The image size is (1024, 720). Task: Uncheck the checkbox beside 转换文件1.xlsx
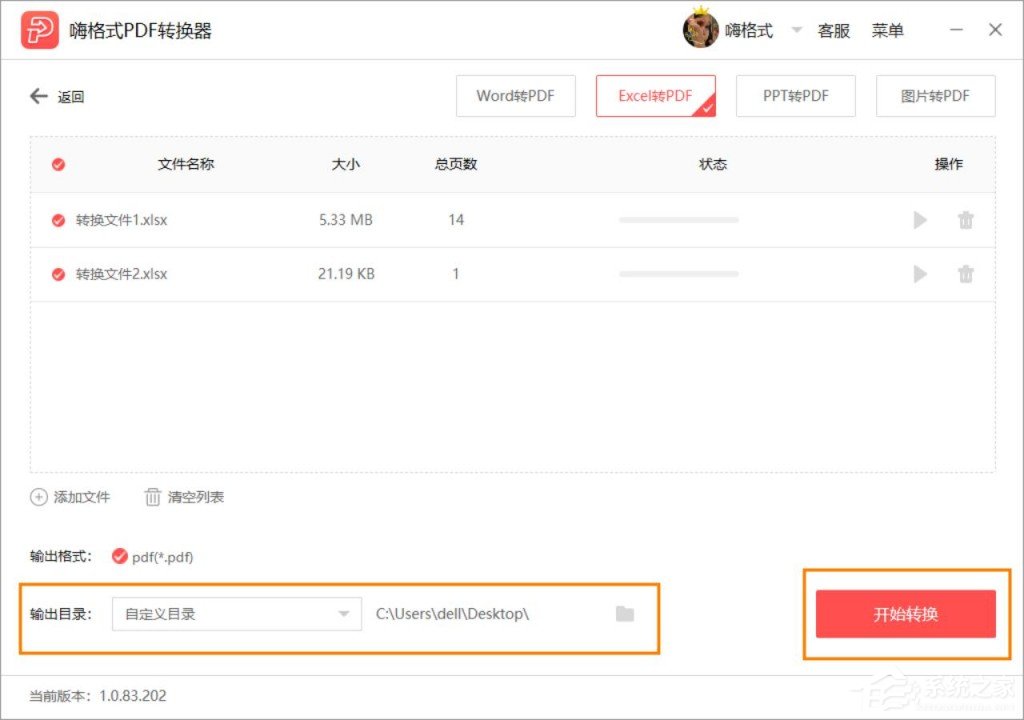tap(57, 220)
